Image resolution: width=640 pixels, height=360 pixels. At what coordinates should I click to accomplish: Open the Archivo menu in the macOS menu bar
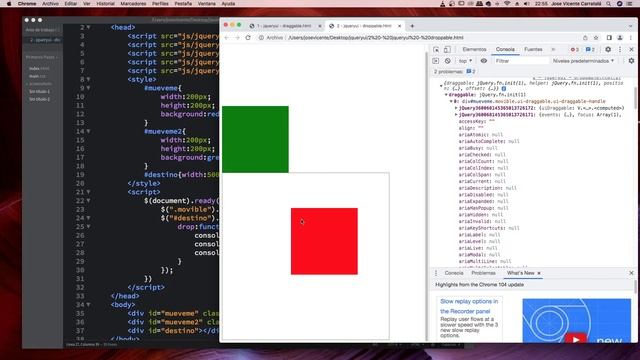tap(50, 4)
